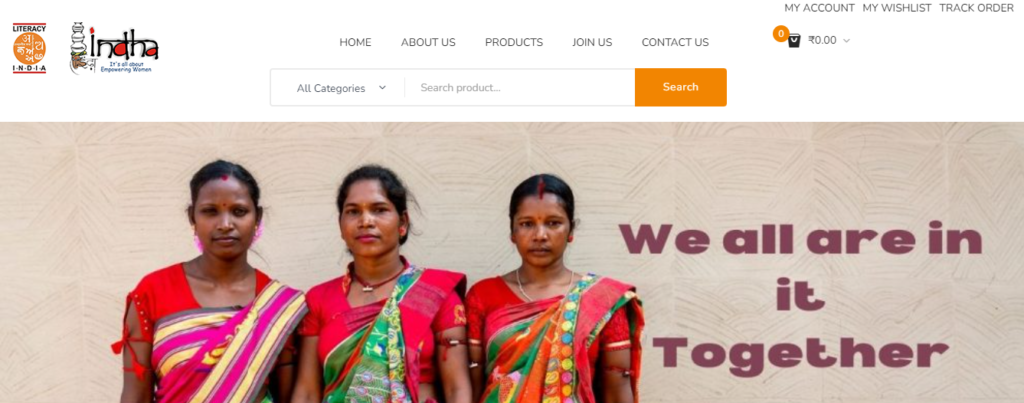Click the arrow inside the All Categories selector
This screenshot has width=1024, height=403.
point(383,88)
